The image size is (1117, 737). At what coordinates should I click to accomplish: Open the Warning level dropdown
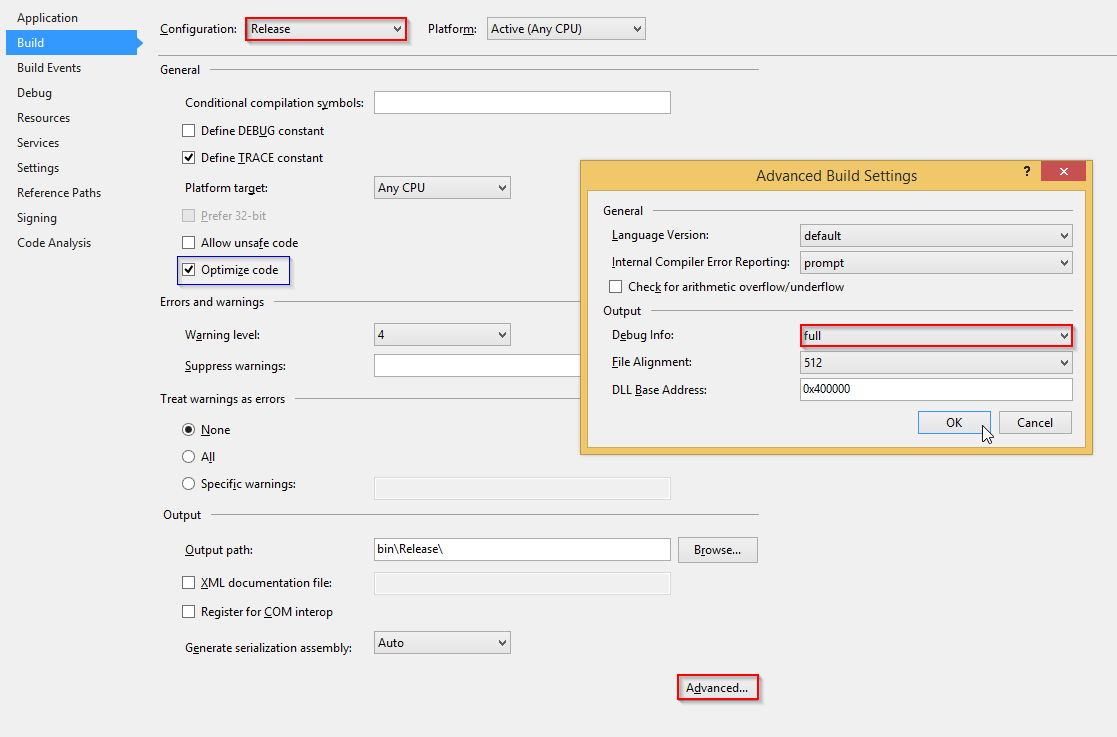point(442,335)
